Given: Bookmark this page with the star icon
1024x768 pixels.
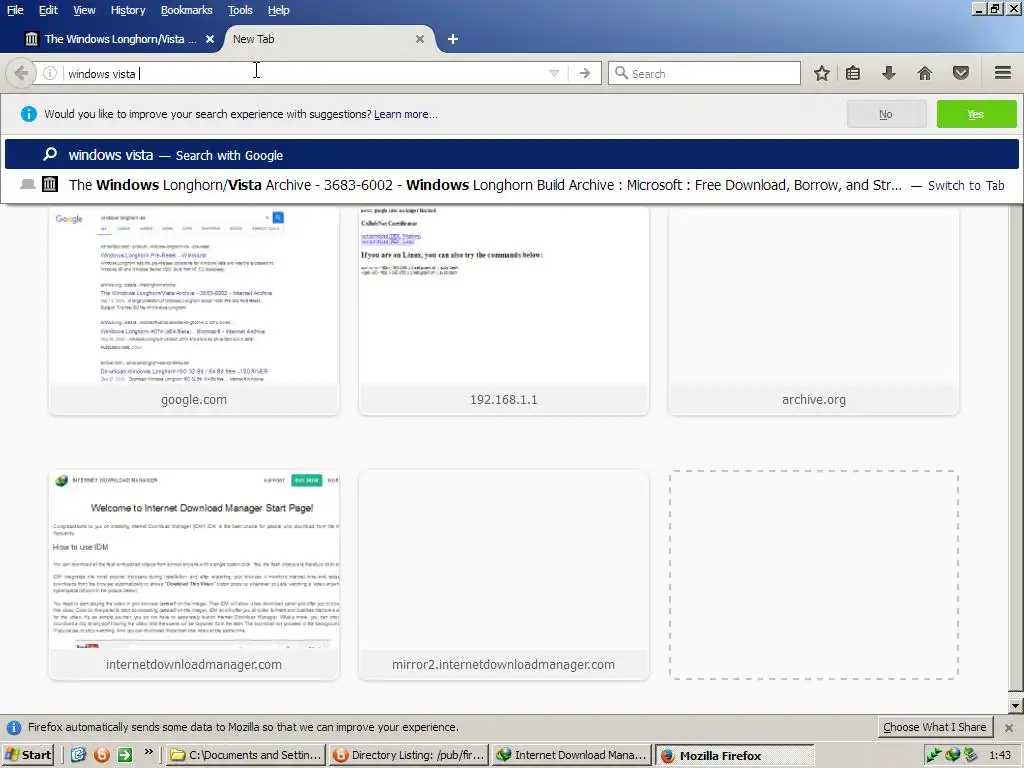Looking at the screenshot, I should (x=822, y=73).
